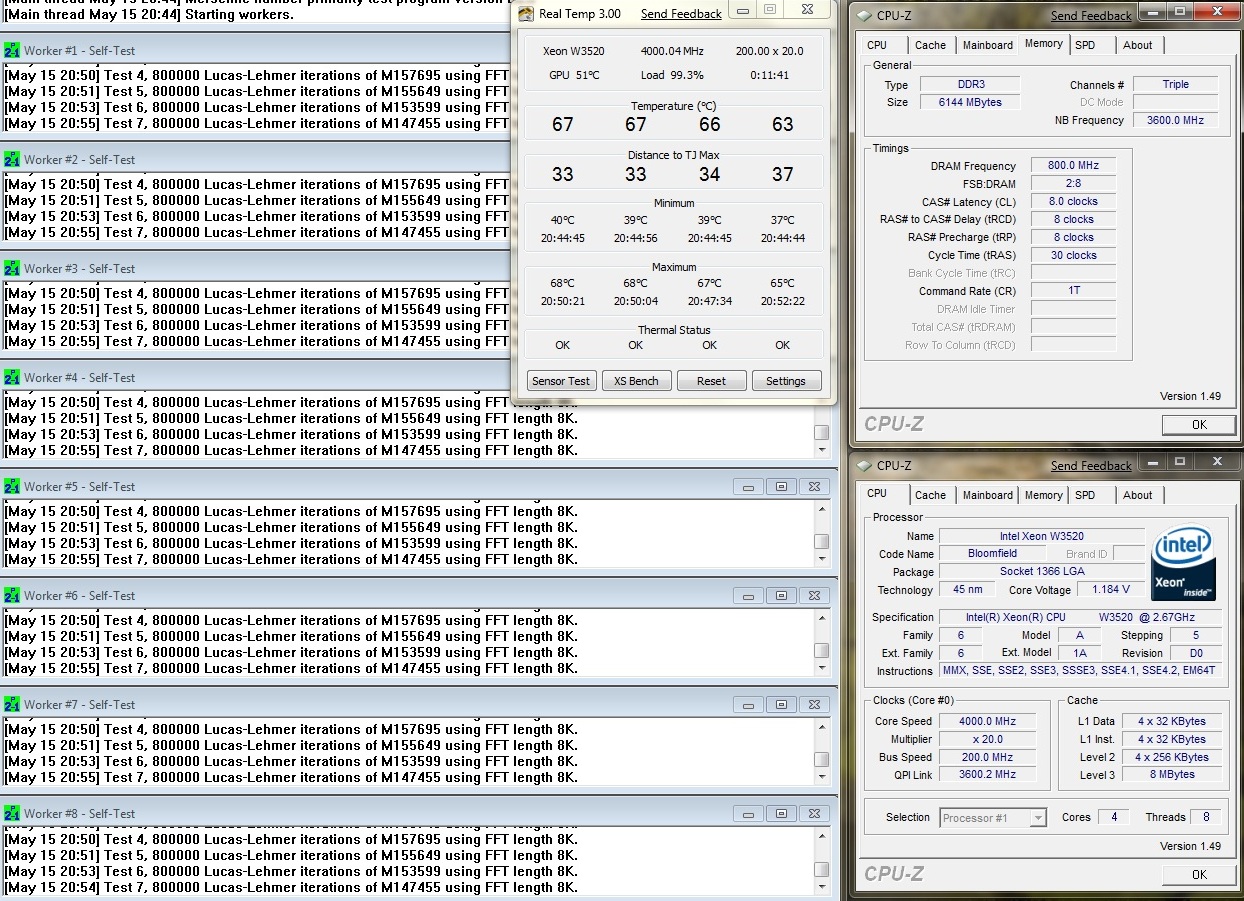Switch to CPU tab in upper CPU-Z

point(877,45)
